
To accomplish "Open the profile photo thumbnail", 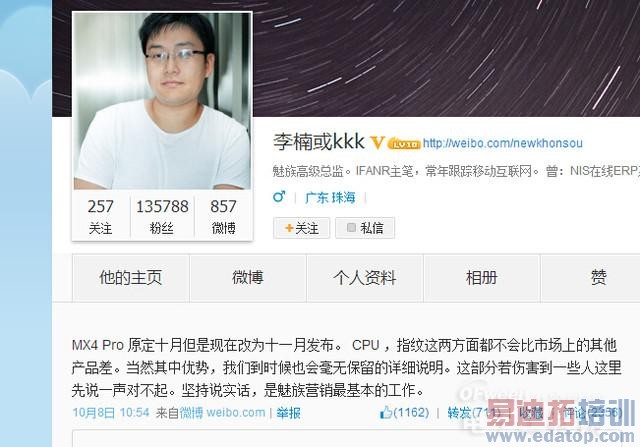I will point(162,101).
